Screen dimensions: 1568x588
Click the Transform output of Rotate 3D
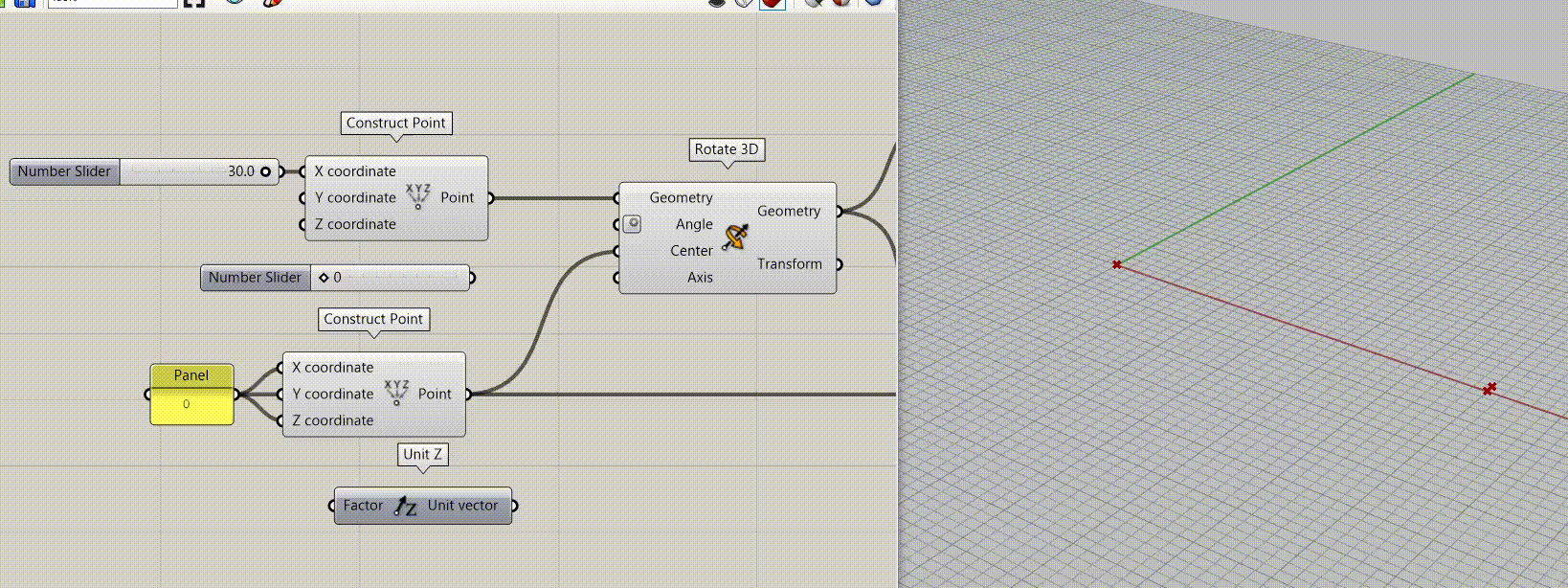tap(790, 264)
